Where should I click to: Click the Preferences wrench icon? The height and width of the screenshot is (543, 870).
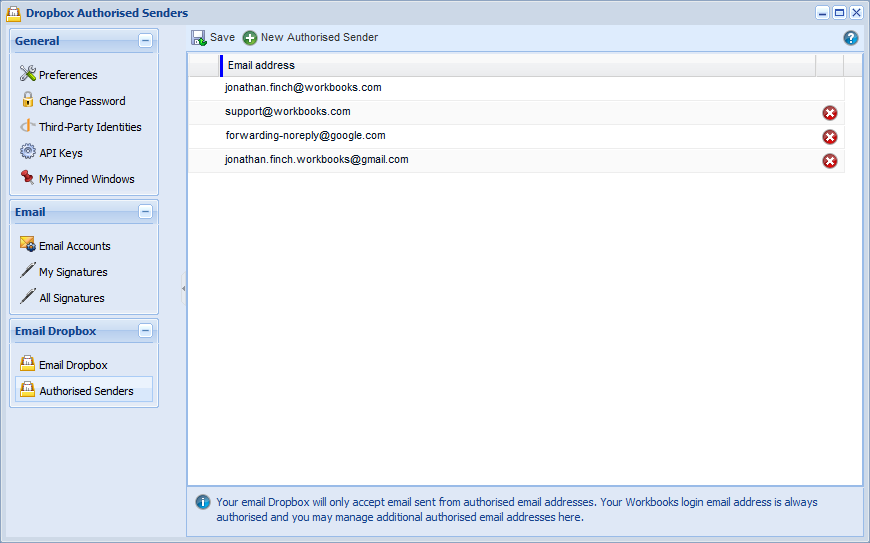pyautogui.click(x=28, y=73)
